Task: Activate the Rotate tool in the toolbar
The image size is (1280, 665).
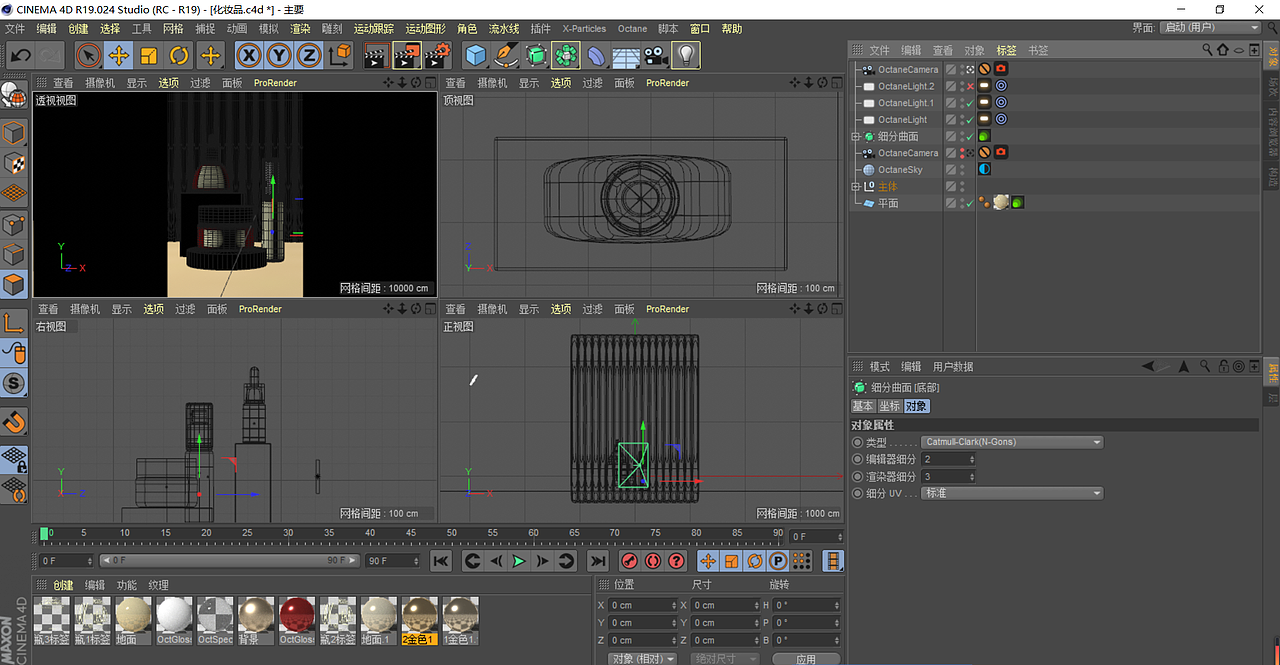Action: (179, 55)
